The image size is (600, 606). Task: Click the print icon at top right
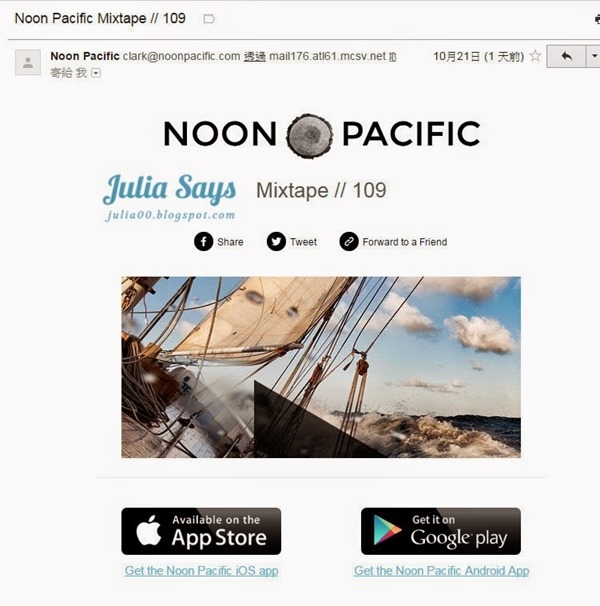597,19
